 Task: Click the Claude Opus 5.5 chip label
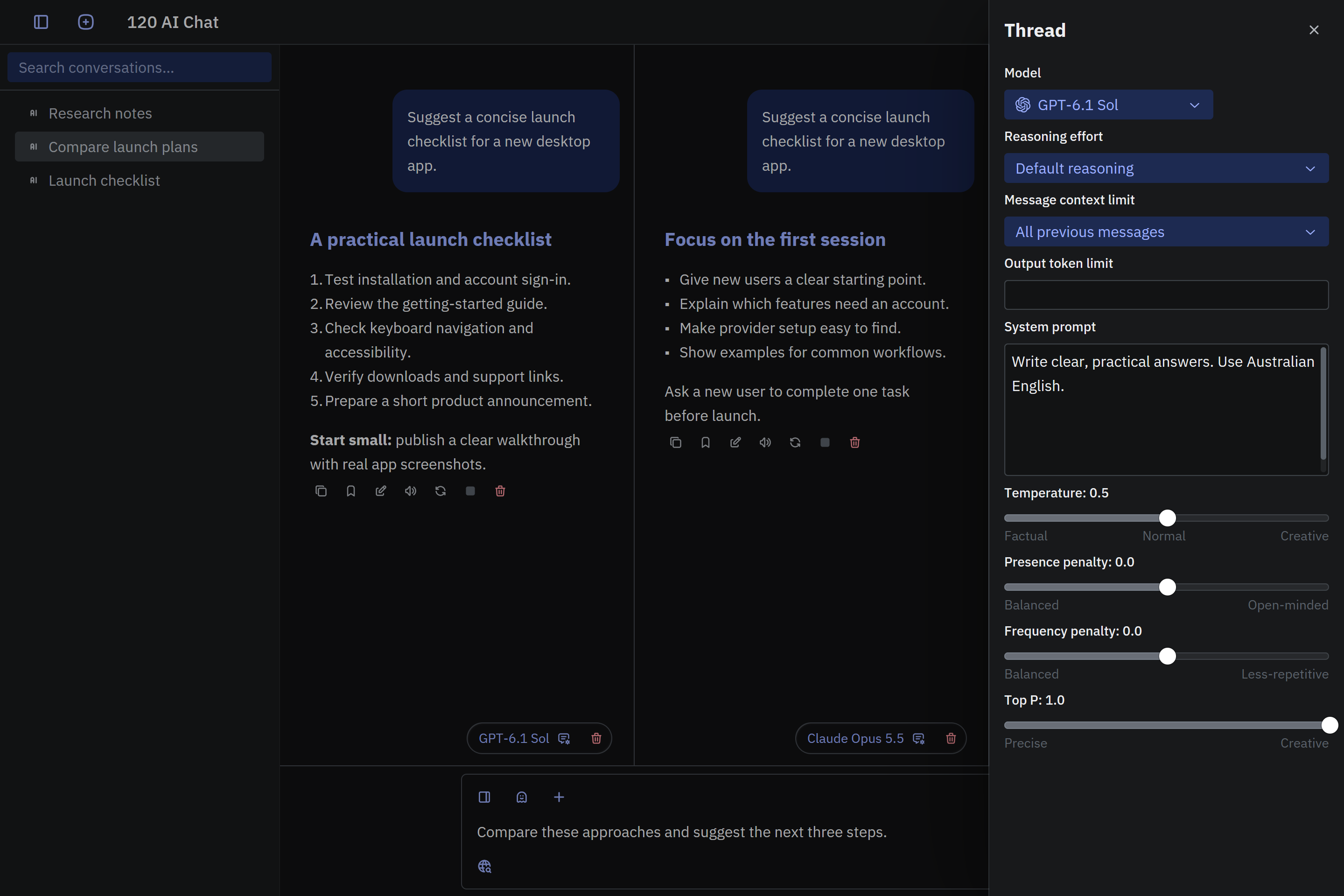(x=855, y=738)
